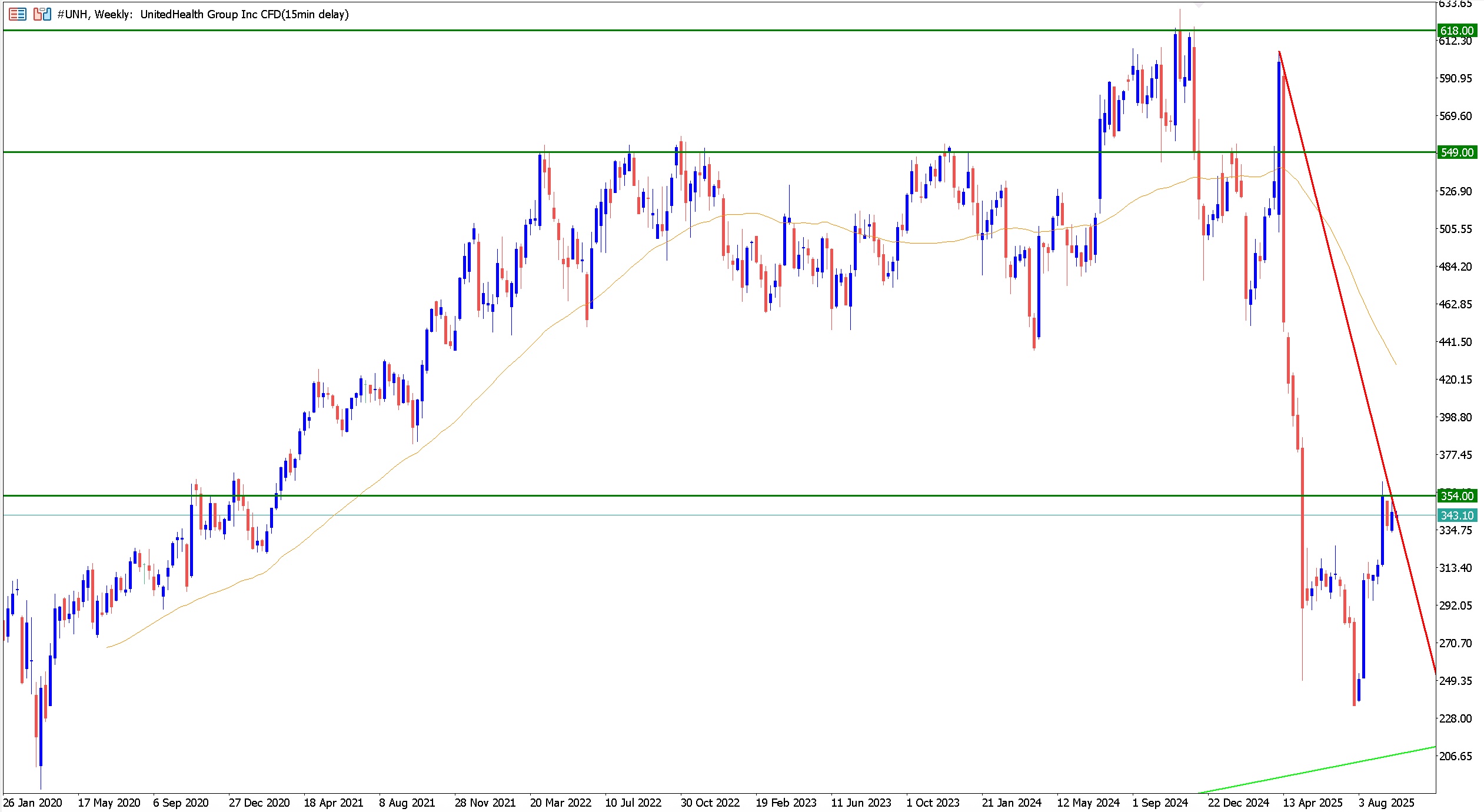Click the 18 Apr 2021 date marker

[333, 803]
